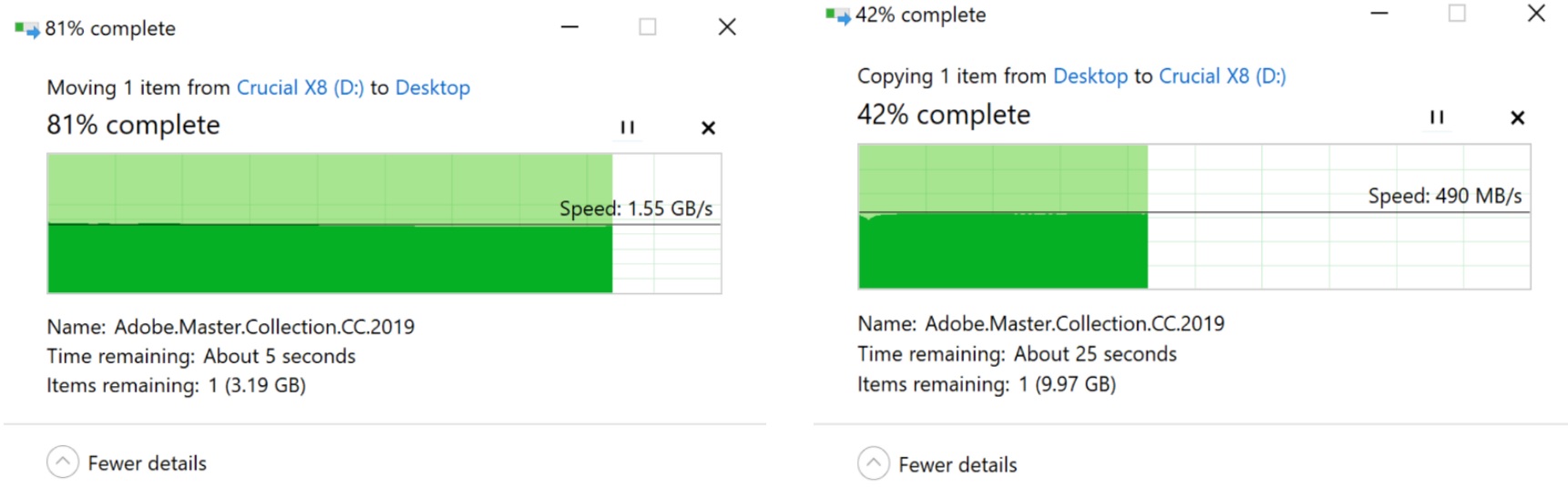Close the 42% complete window
1568x488 pixels.
tap(1536, 14)
